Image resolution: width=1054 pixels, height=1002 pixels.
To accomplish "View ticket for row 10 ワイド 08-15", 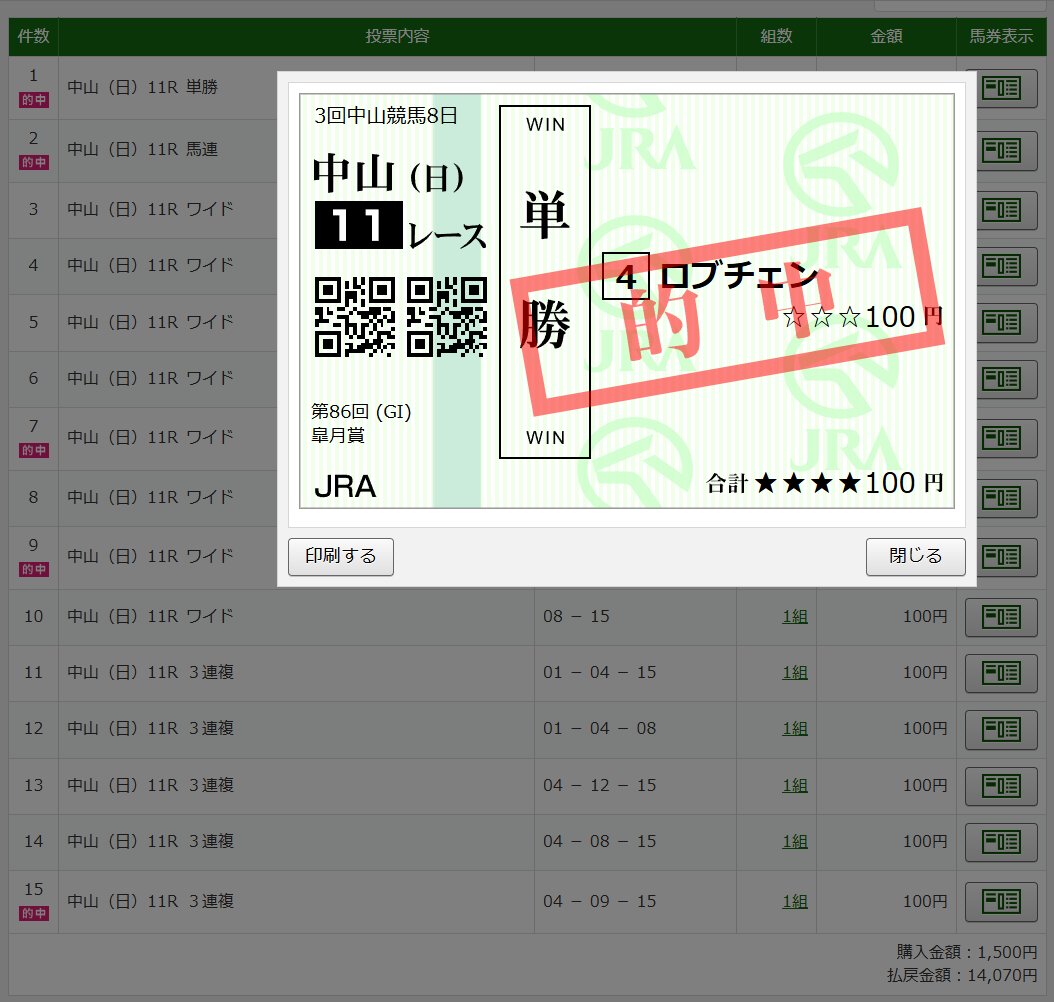I will tap(1002, 617).
